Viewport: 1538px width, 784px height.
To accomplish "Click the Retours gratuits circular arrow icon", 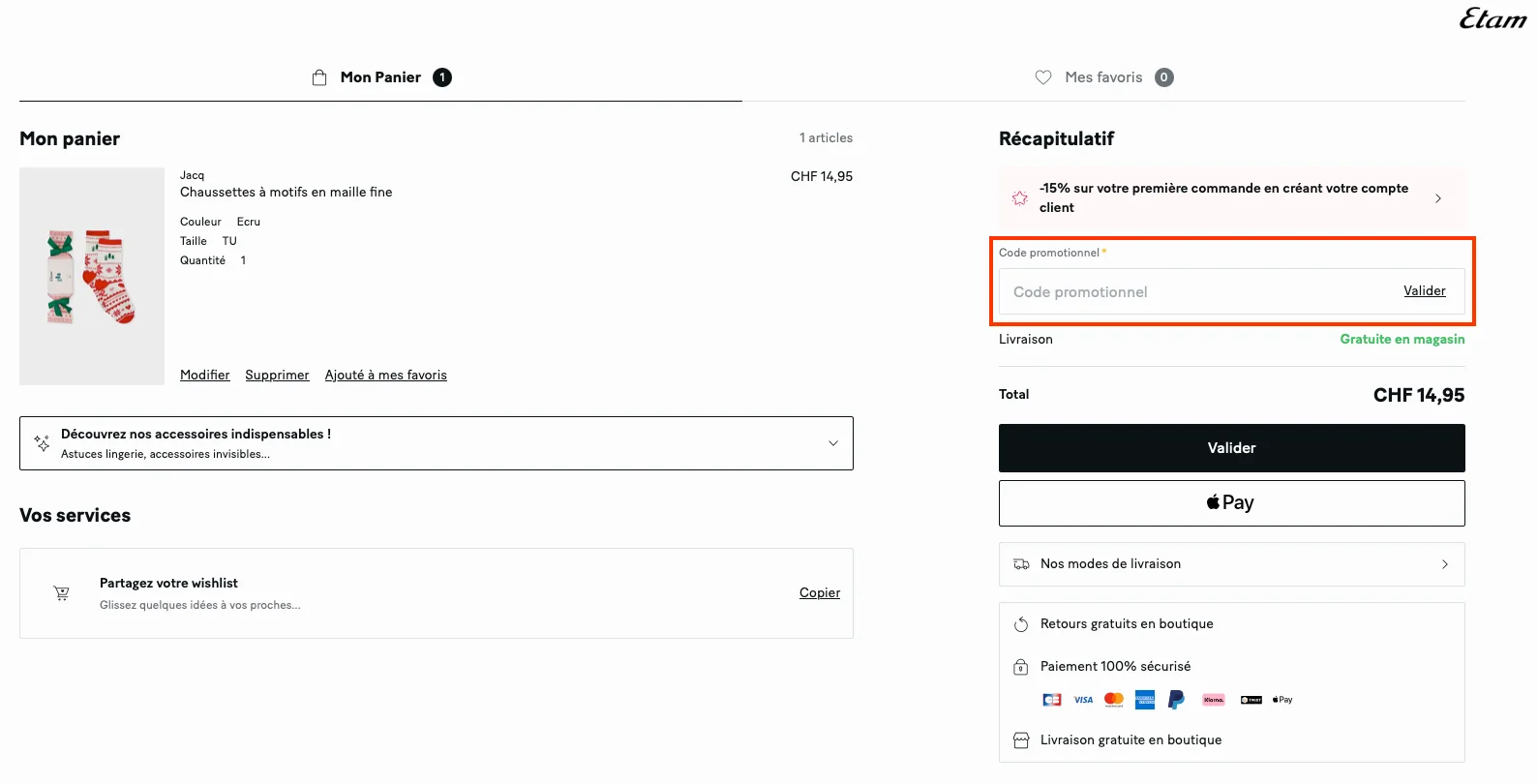I will (x=1021, y=624).
